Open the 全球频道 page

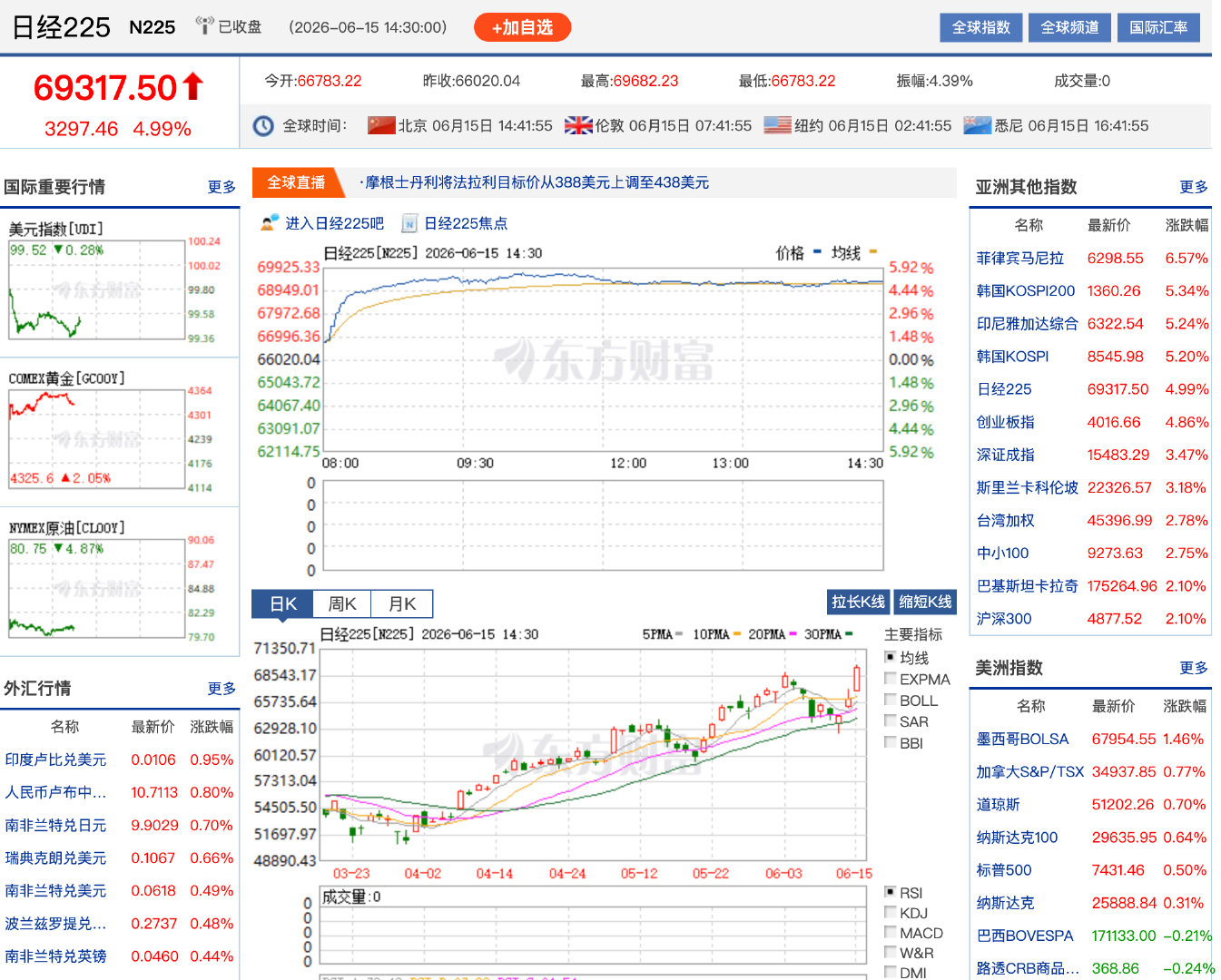coord(1069,27)
